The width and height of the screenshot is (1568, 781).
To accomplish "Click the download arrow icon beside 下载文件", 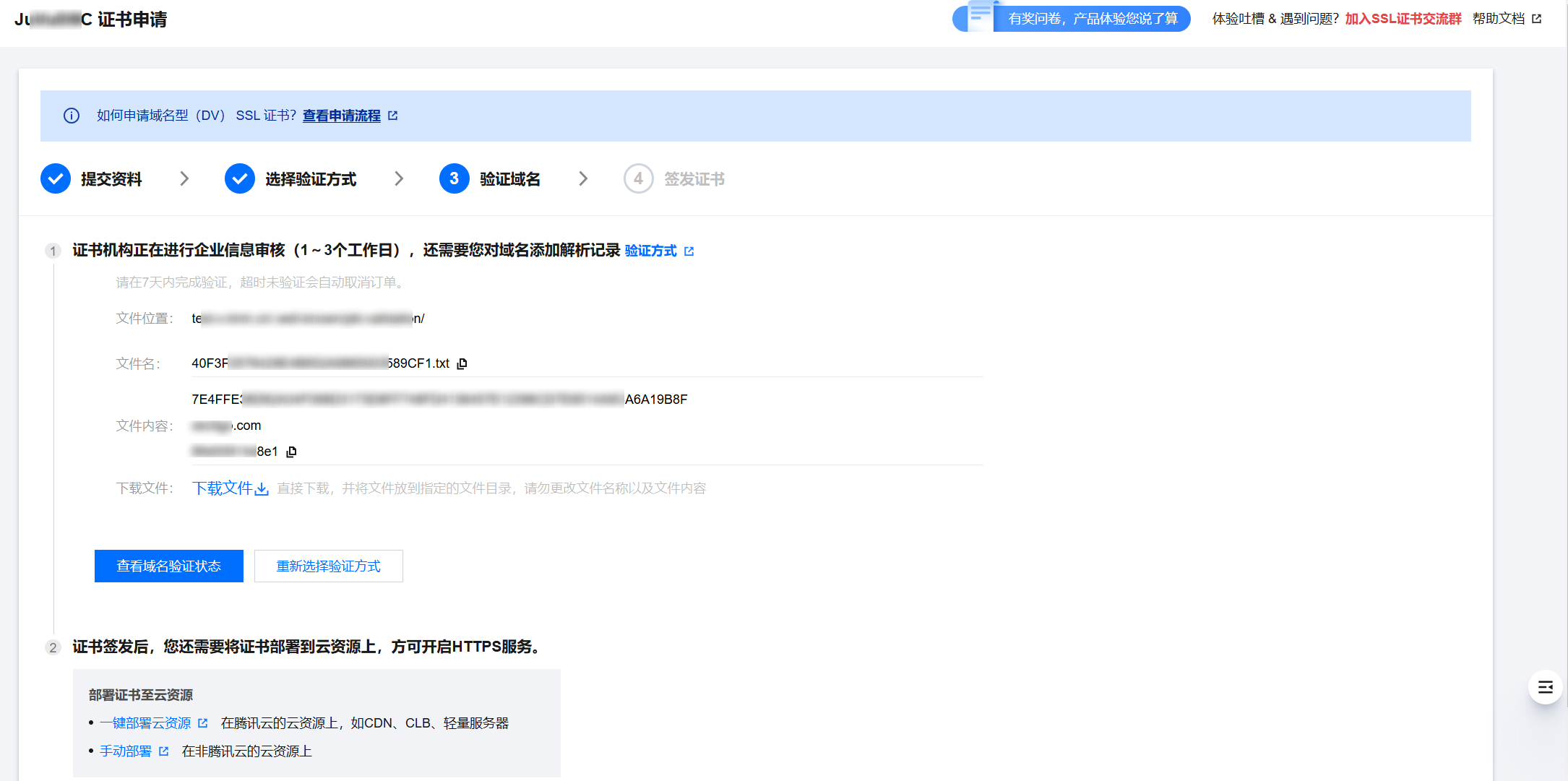I will pyautogui.click(x=262, y=489).
